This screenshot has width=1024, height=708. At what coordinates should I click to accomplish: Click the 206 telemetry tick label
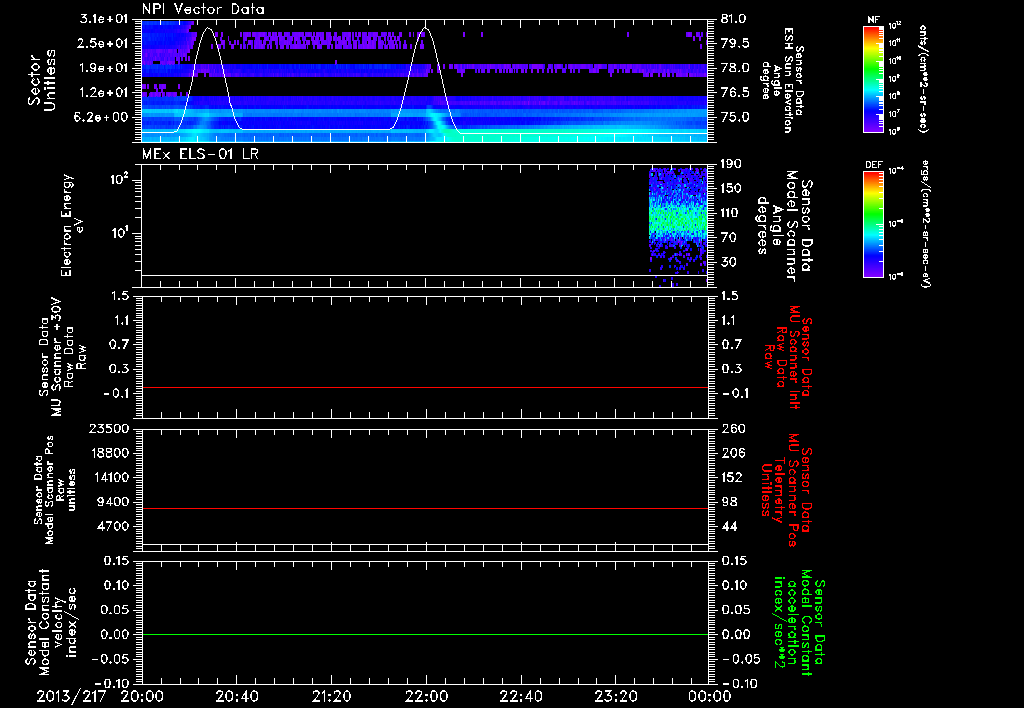pyautogui.click(x=732, y=453)
